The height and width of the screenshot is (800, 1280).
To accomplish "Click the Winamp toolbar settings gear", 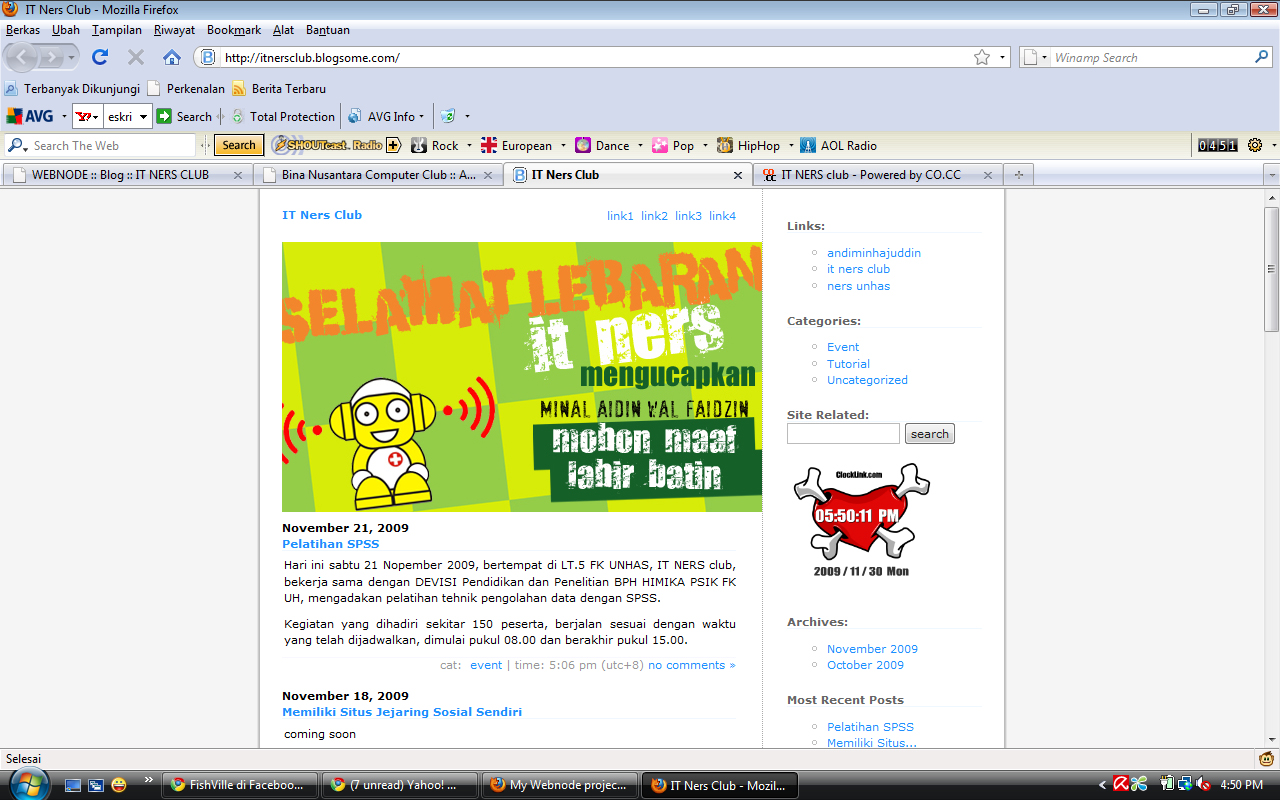I will click(1255, 145).
